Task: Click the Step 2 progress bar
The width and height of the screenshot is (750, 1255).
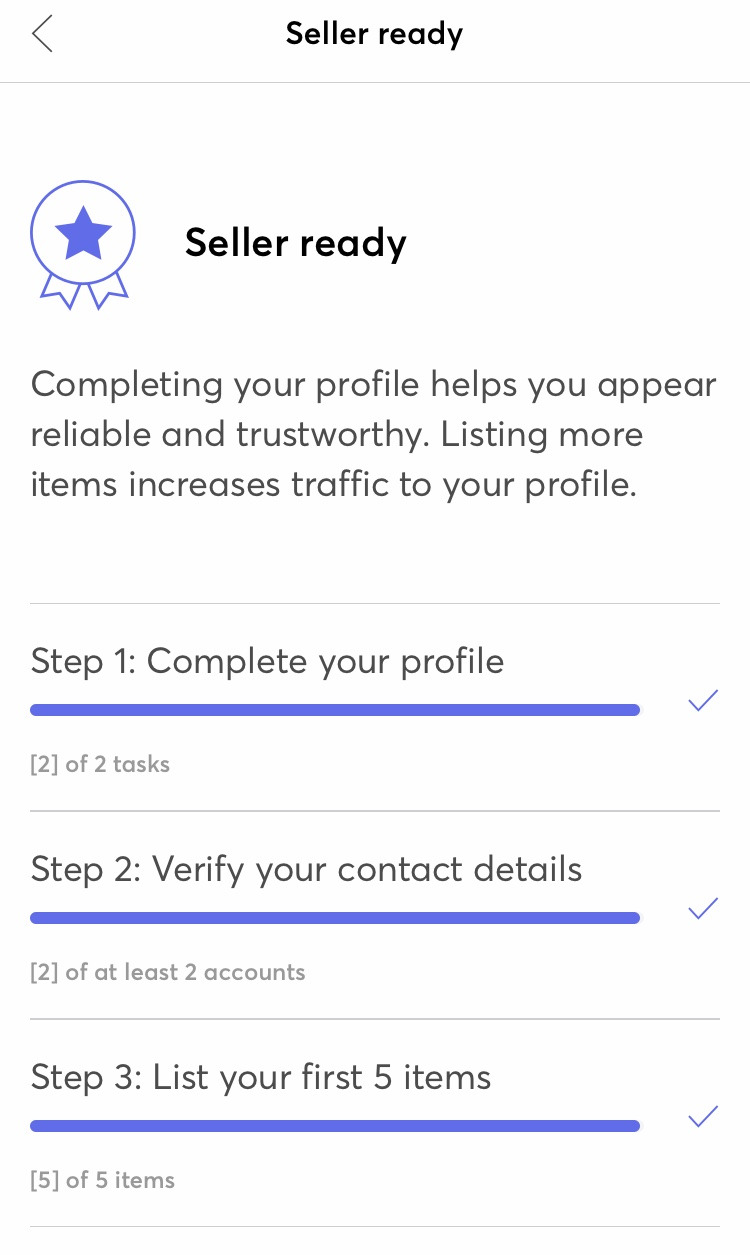Action: (x=335, y=918)
